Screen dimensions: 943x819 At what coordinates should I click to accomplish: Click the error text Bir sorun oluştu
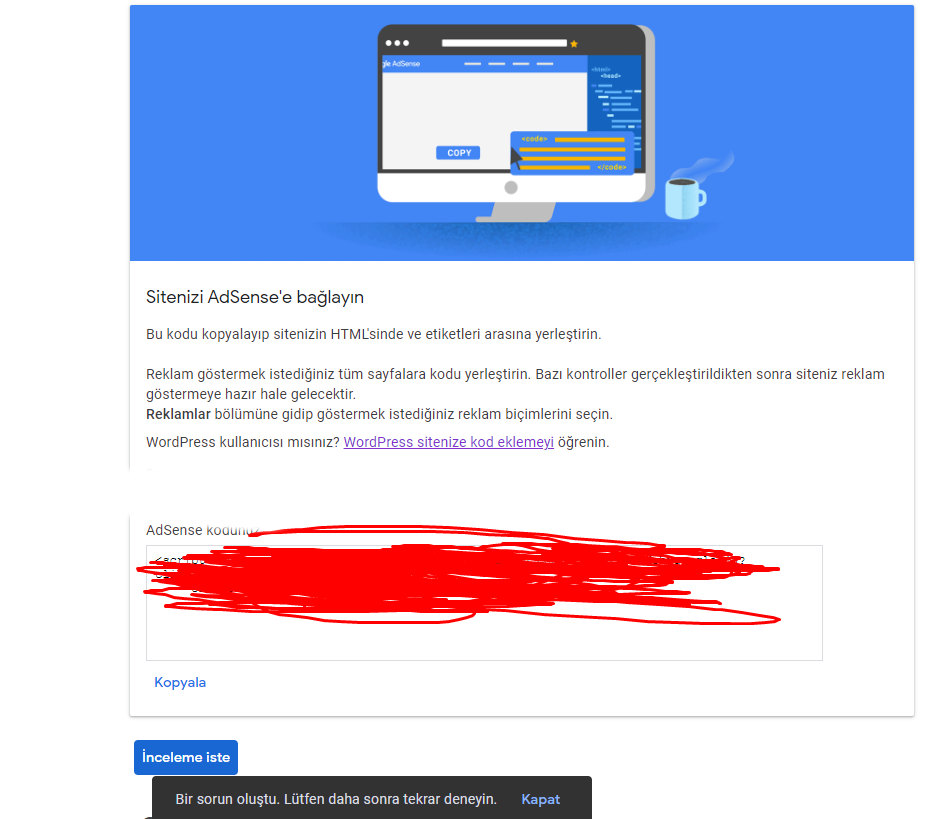336,799
